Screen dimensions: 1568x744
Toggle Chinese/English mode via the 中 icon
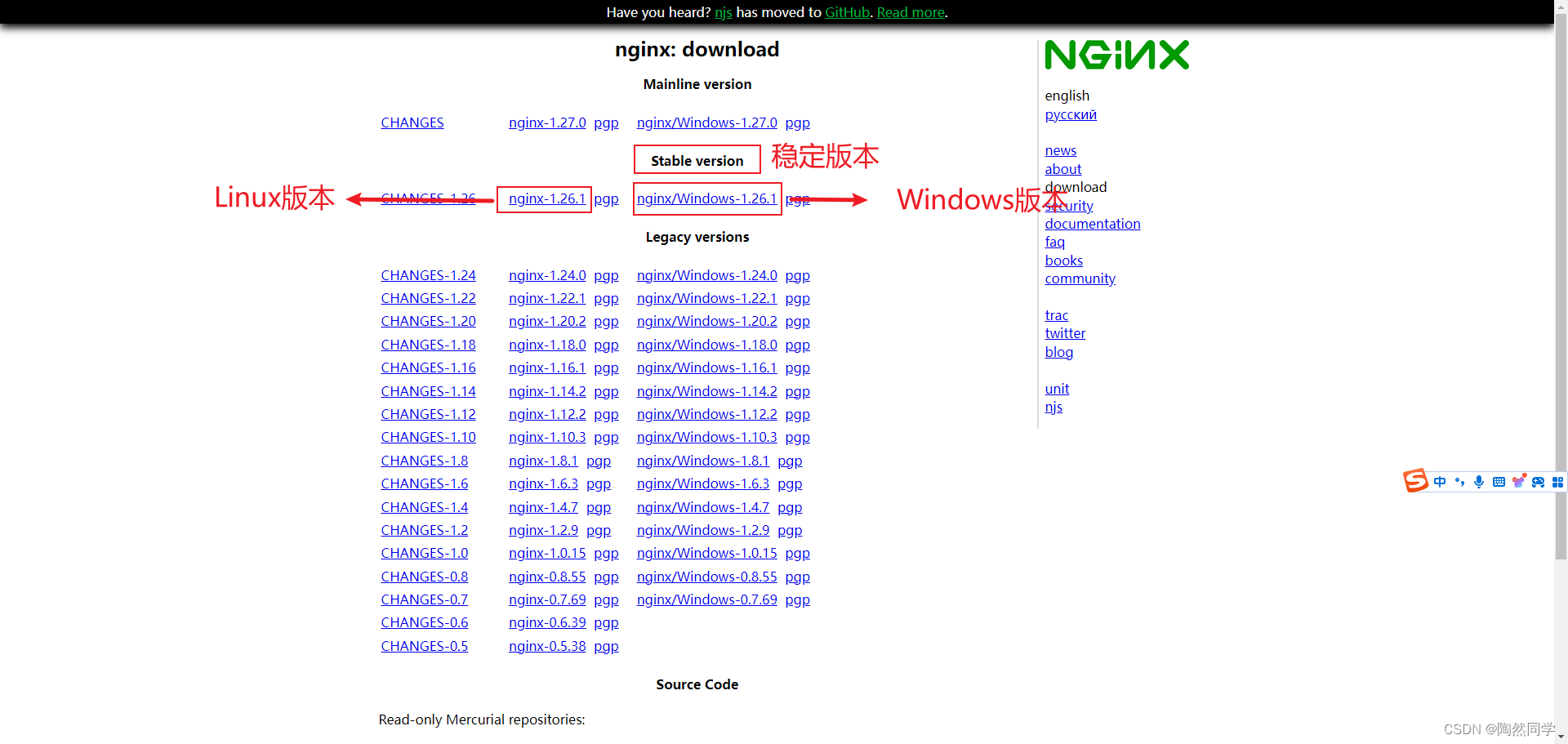(1440, 482)
